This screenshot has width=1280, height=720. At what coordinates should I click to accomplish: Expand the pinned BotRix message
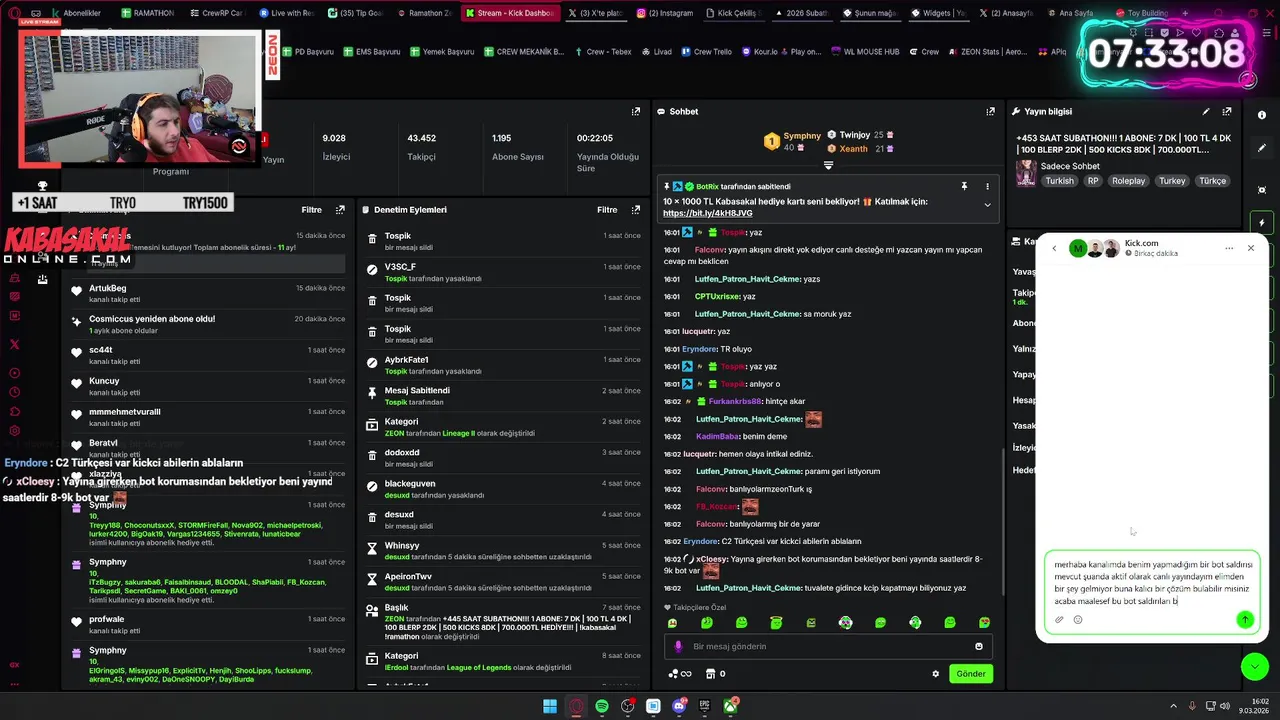(x=987, y=205)
